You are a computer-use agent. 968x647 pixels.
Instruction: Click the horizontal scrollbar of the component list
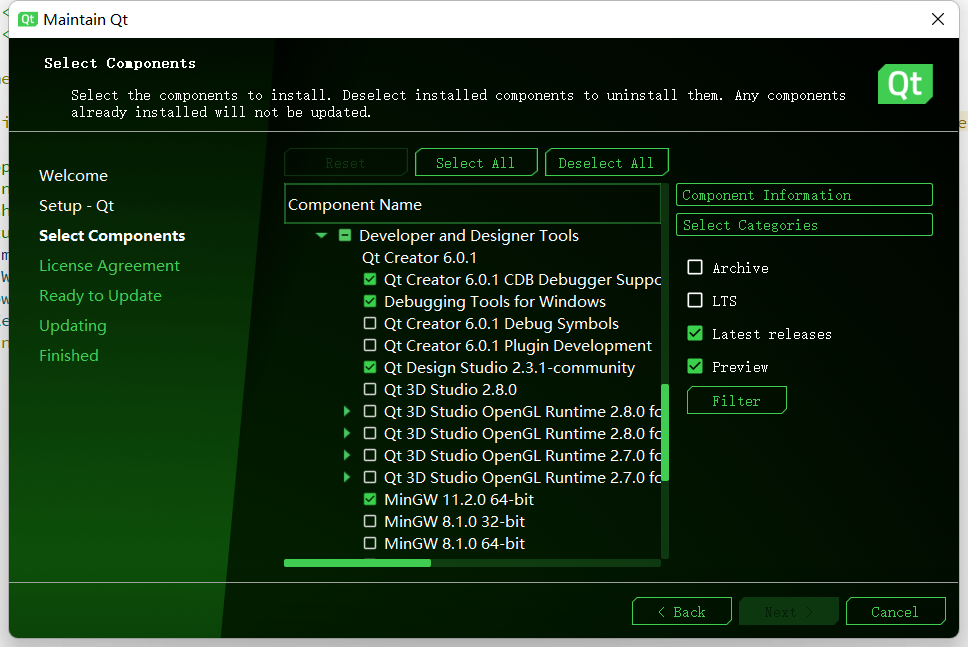point(357,563)
